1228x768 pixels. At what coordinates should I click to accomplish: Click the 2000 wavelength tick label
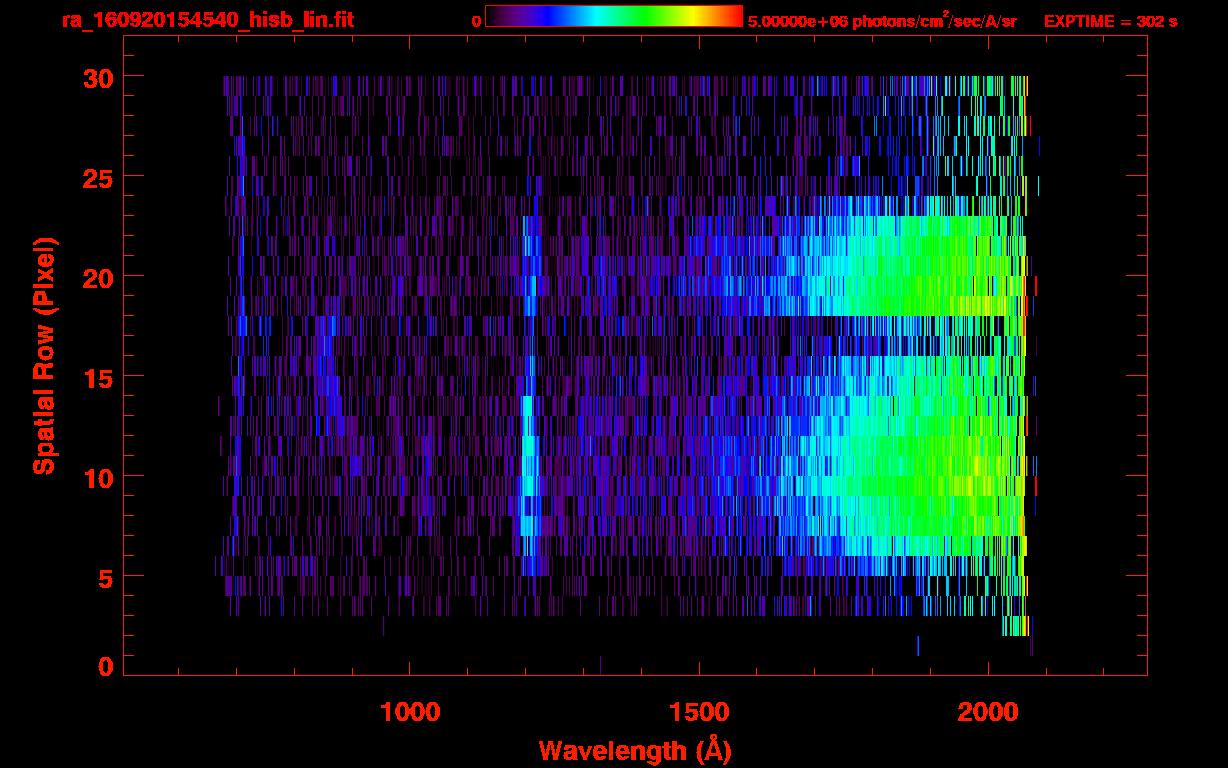click(x=988, y=712)
